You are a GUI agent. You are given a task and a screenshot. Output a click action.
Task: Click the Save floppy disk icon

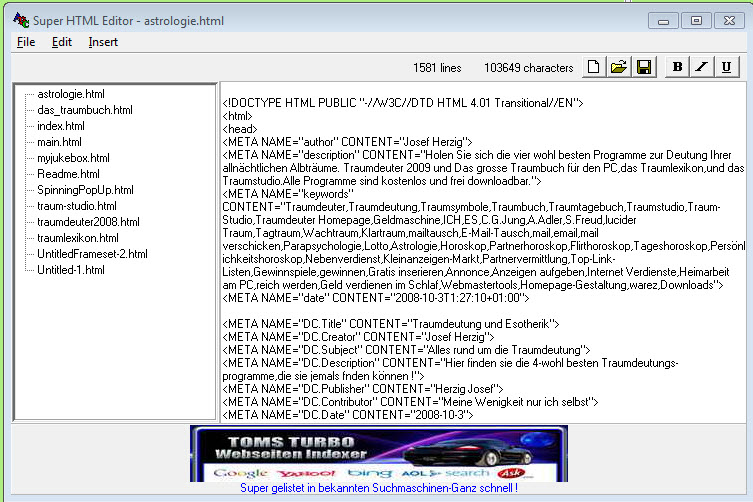point(644,67)
